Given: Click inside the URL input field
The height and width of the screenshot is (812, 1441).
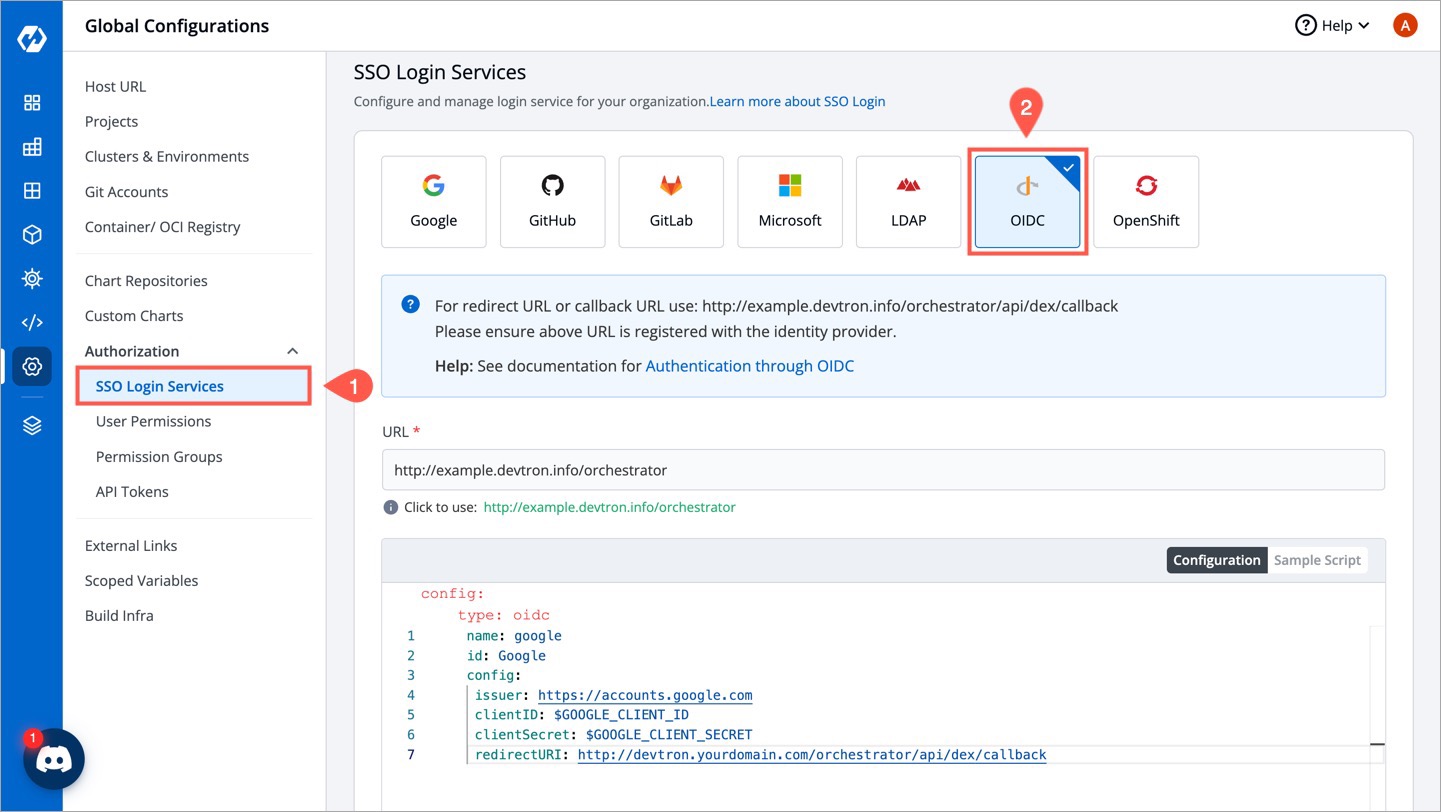Looking at the screenshot, I should 880,469.
